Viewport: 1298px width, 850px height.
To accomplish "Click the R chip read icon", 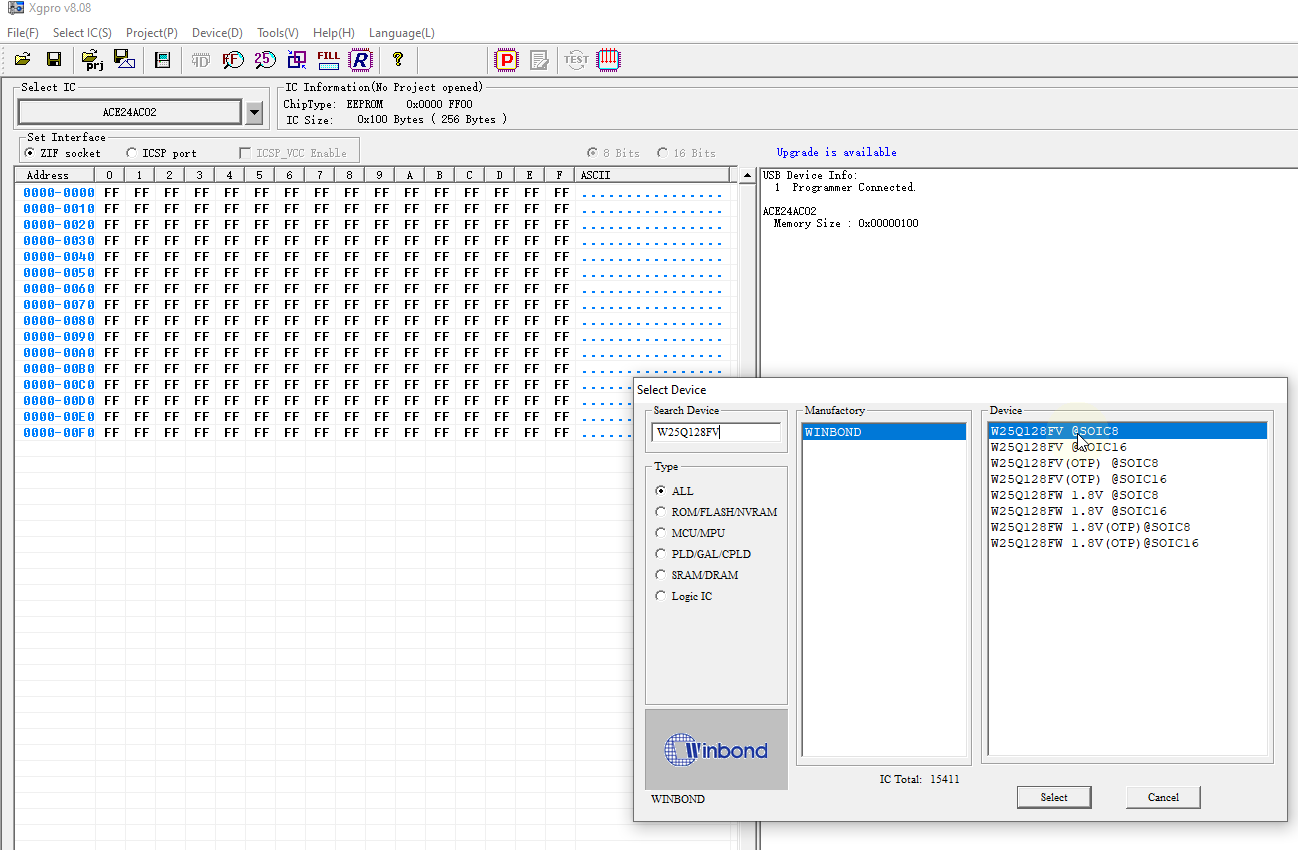I will [360, 60].
